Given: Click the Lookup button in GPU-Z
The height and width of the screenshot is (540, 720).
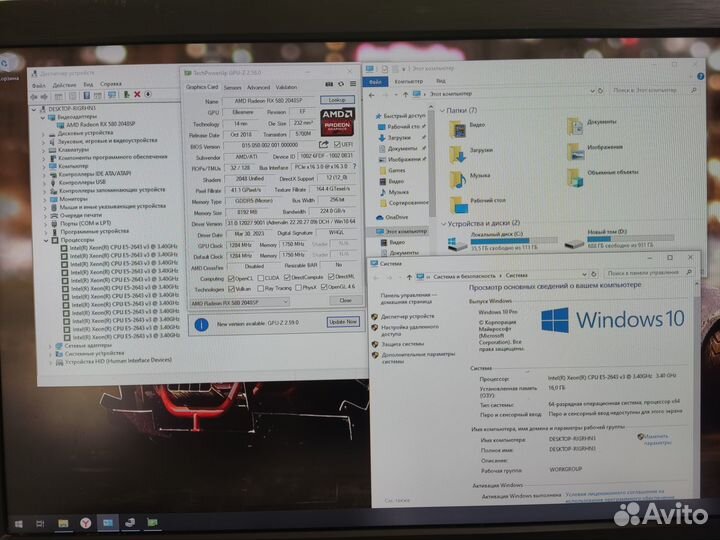Looking at the screenshot, I should pos(336,101).
